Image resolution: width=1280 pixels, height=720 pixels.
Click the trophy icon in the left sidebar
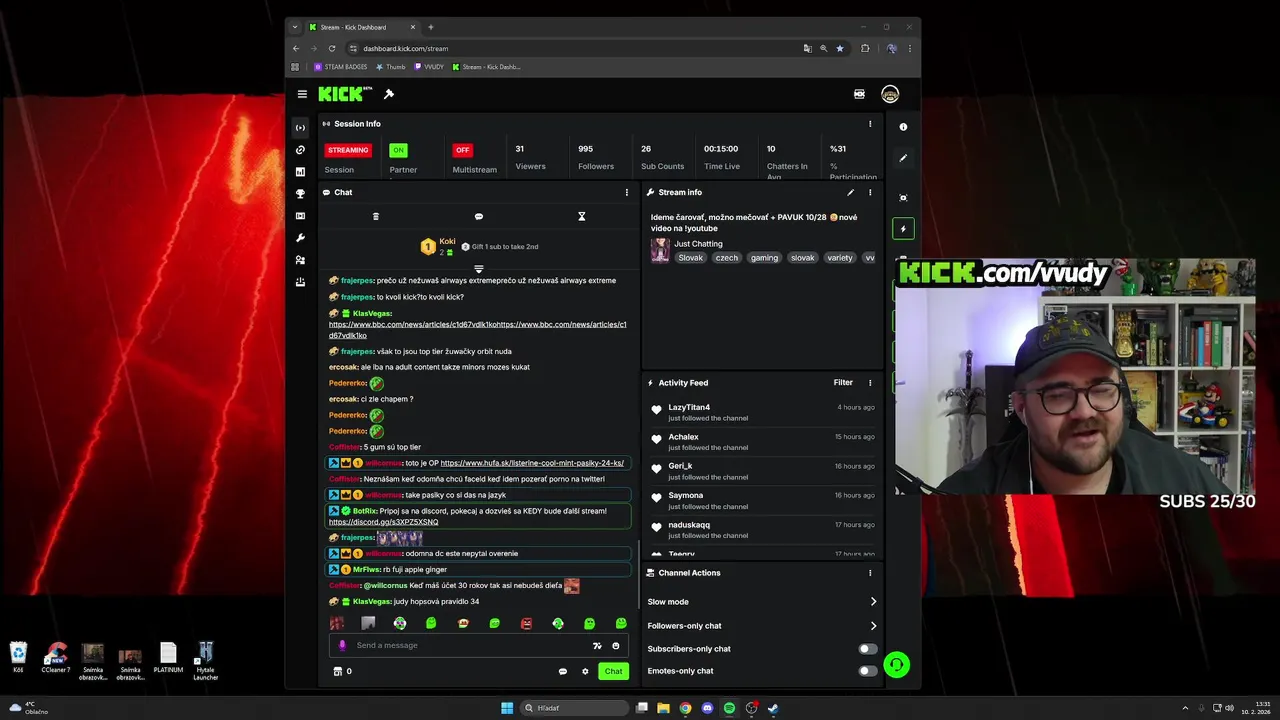pos(300,194)
